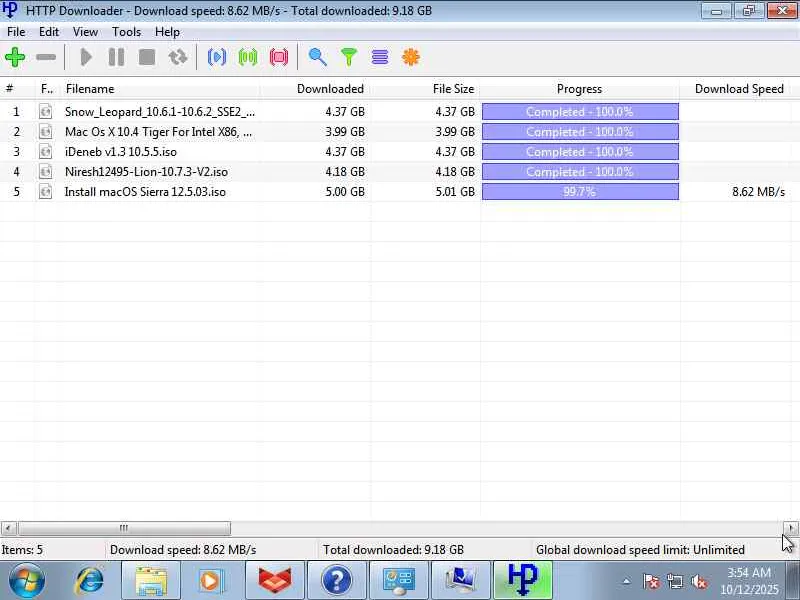This screenshot has height=600, width=800.
Task: Sort by the Filename column header
Action: [x=160, y=89]
